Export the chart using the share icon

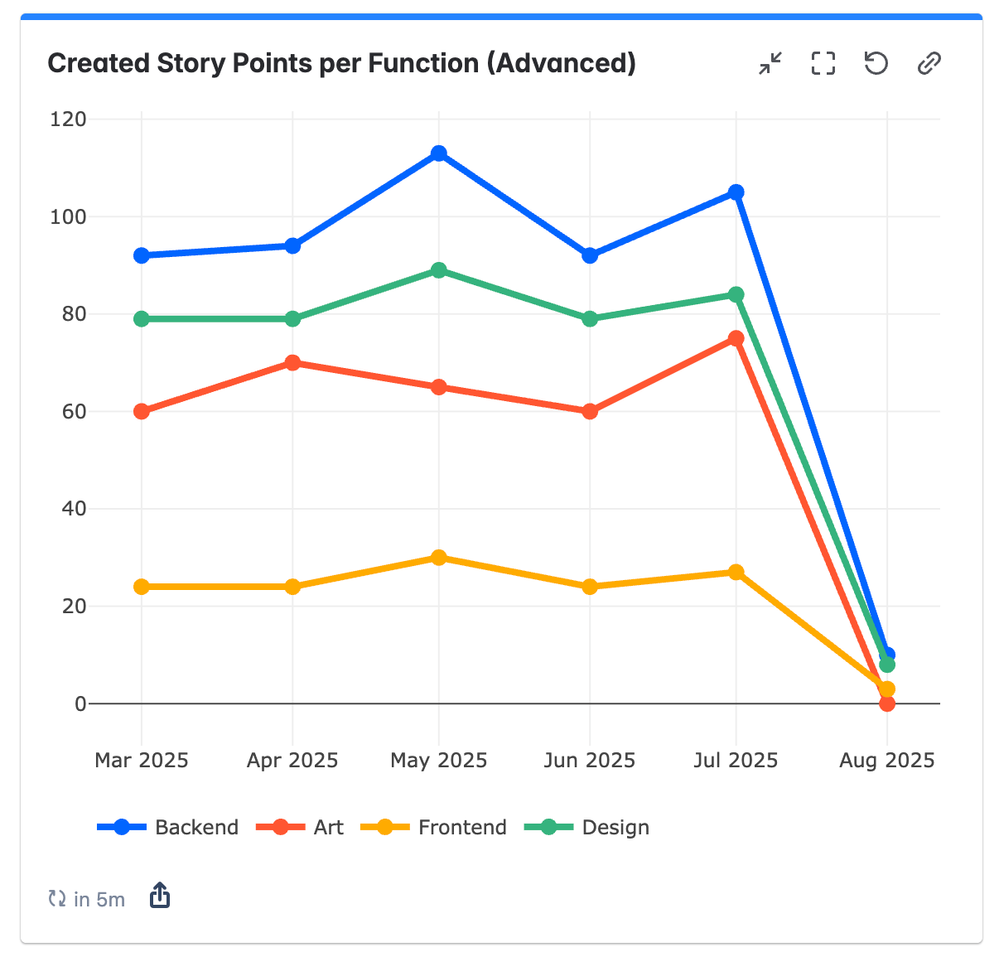pyautogui.click(x=159, y=896)
